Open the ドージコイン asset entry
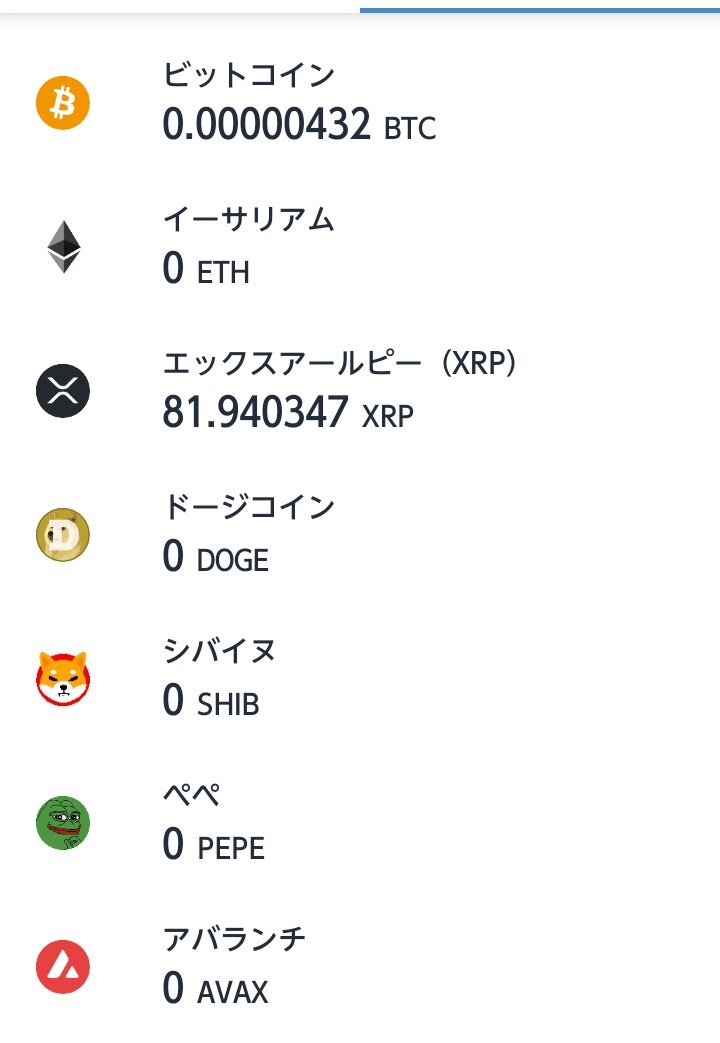 pyautogui.click(x=360, y=535)
